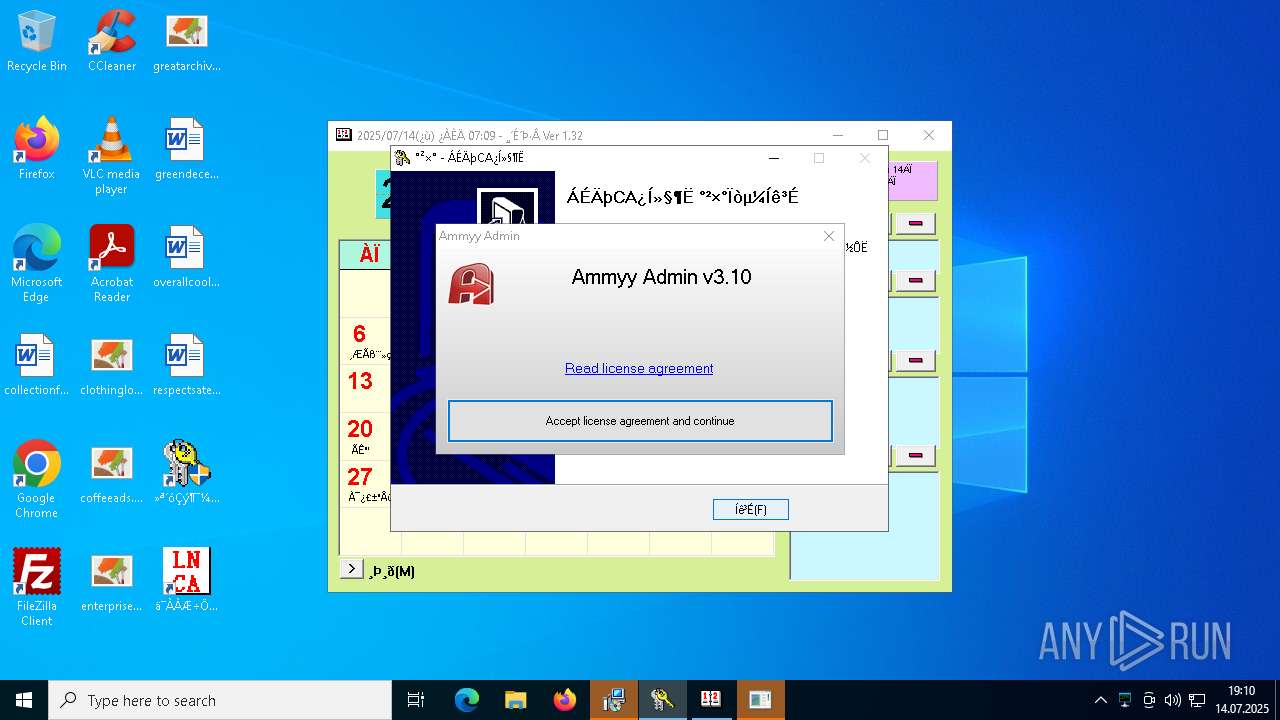1280x720 pixels.
Task: Switch to calendar app taskbar item
Action: [x=711, y=700]
